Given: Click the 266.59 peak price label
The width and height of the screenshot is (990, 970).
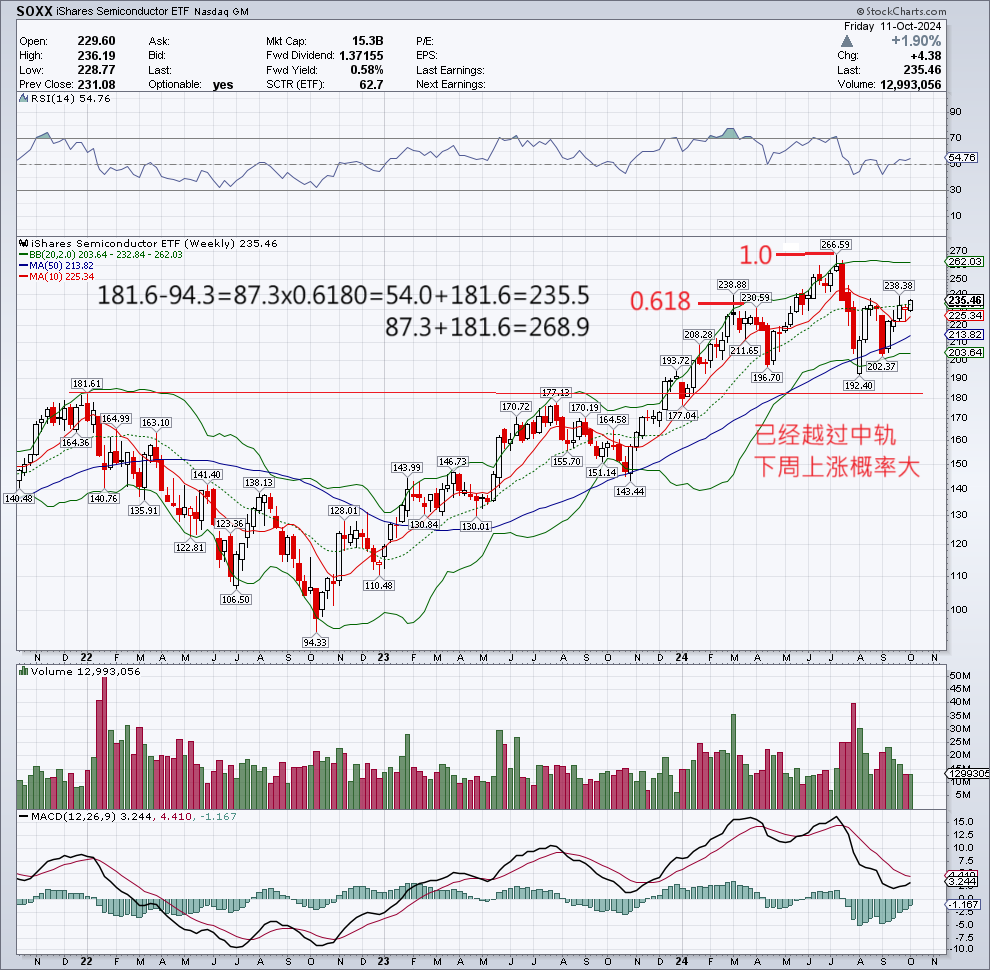Looking at the screenshot, I should click(835, 244).
